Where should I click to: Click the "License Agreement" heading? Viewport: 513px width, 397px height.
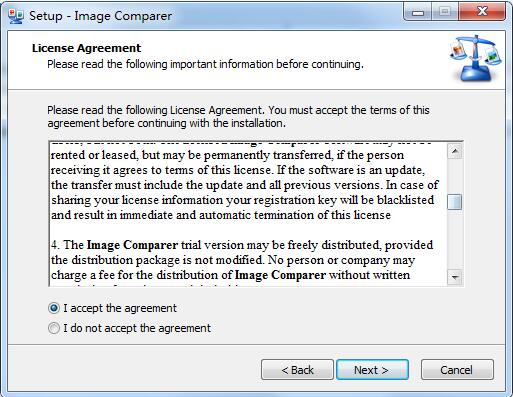87,48
